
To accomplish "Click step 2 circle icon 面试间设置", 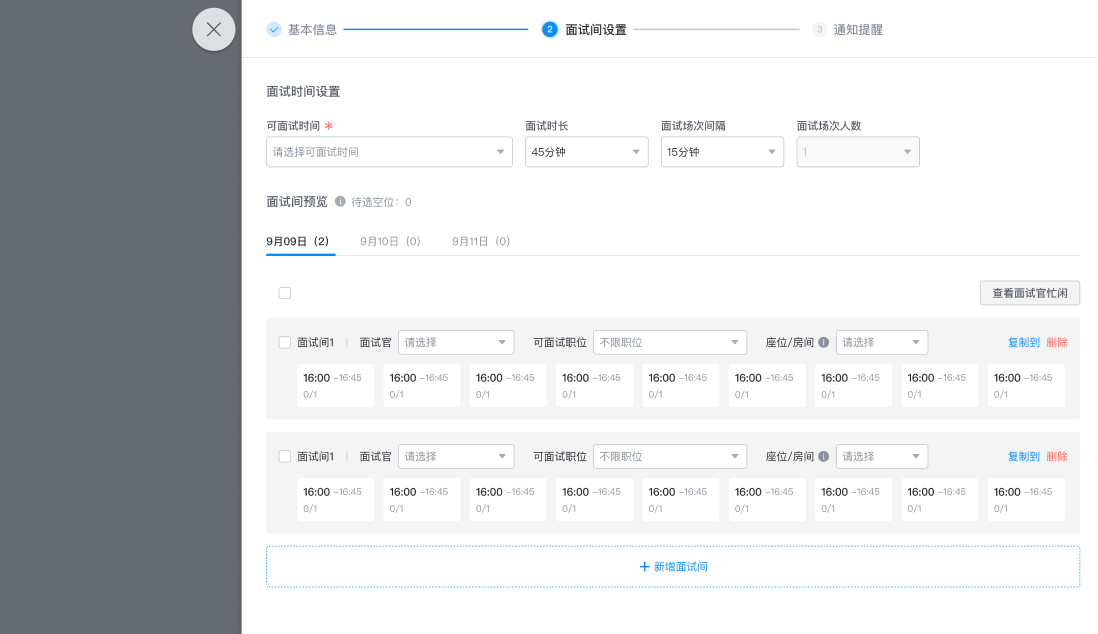I will 549,29.
